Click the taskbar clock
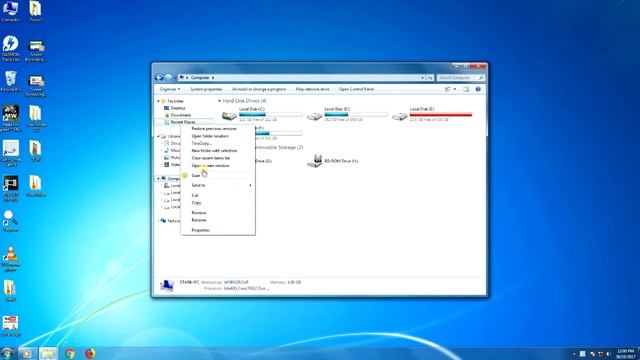640x360 pixels. (625, 353)
